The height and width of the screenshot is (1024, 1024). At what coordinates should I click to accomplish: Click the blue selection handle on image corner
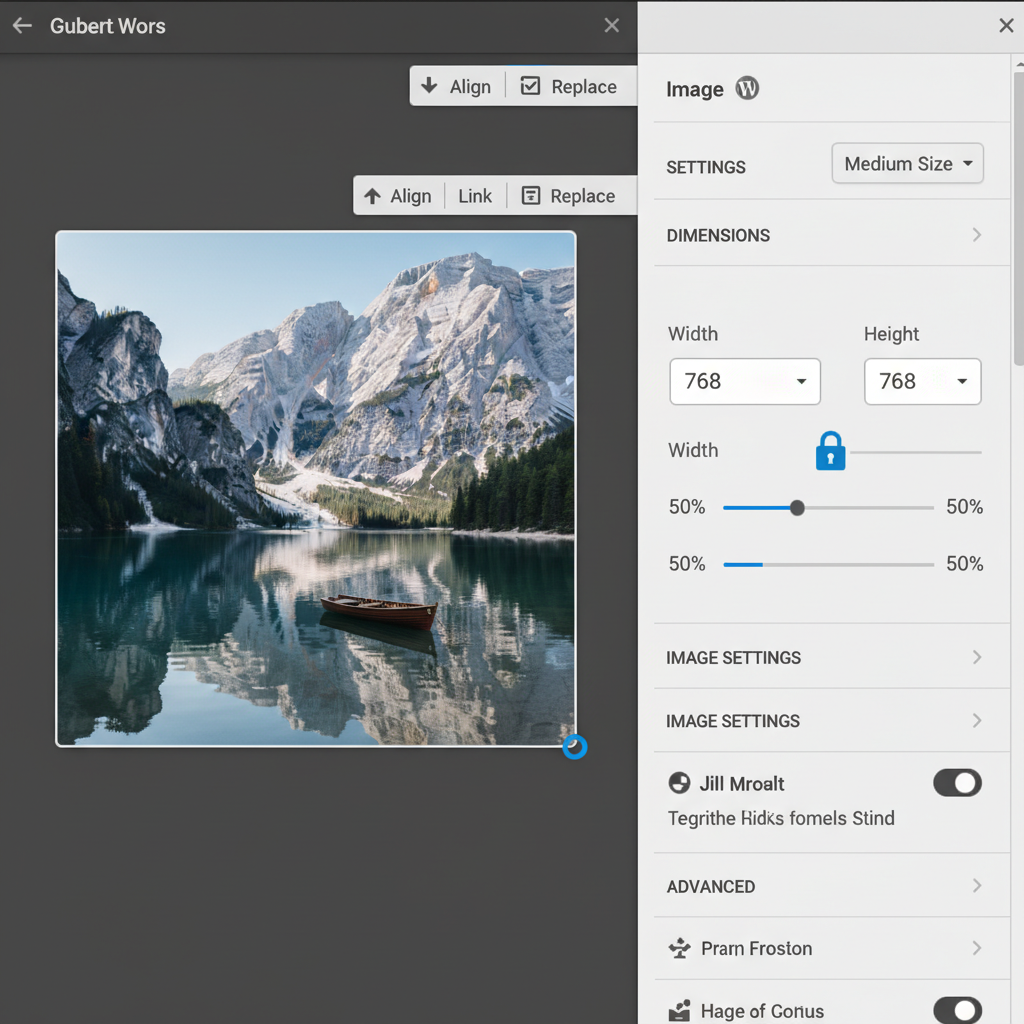[575, 747]
